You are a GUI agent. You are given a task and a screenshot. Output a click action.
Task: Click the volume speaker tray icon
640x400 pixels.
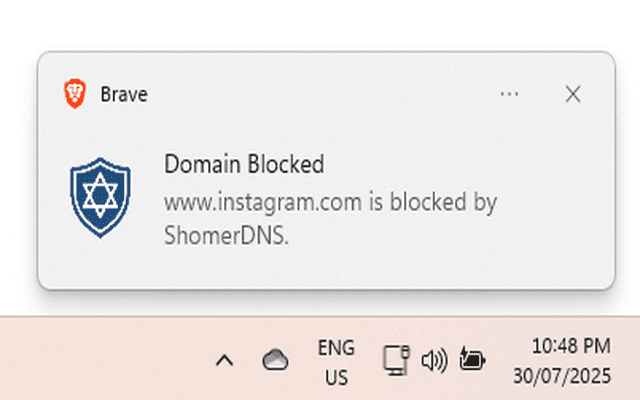(433, 360)
